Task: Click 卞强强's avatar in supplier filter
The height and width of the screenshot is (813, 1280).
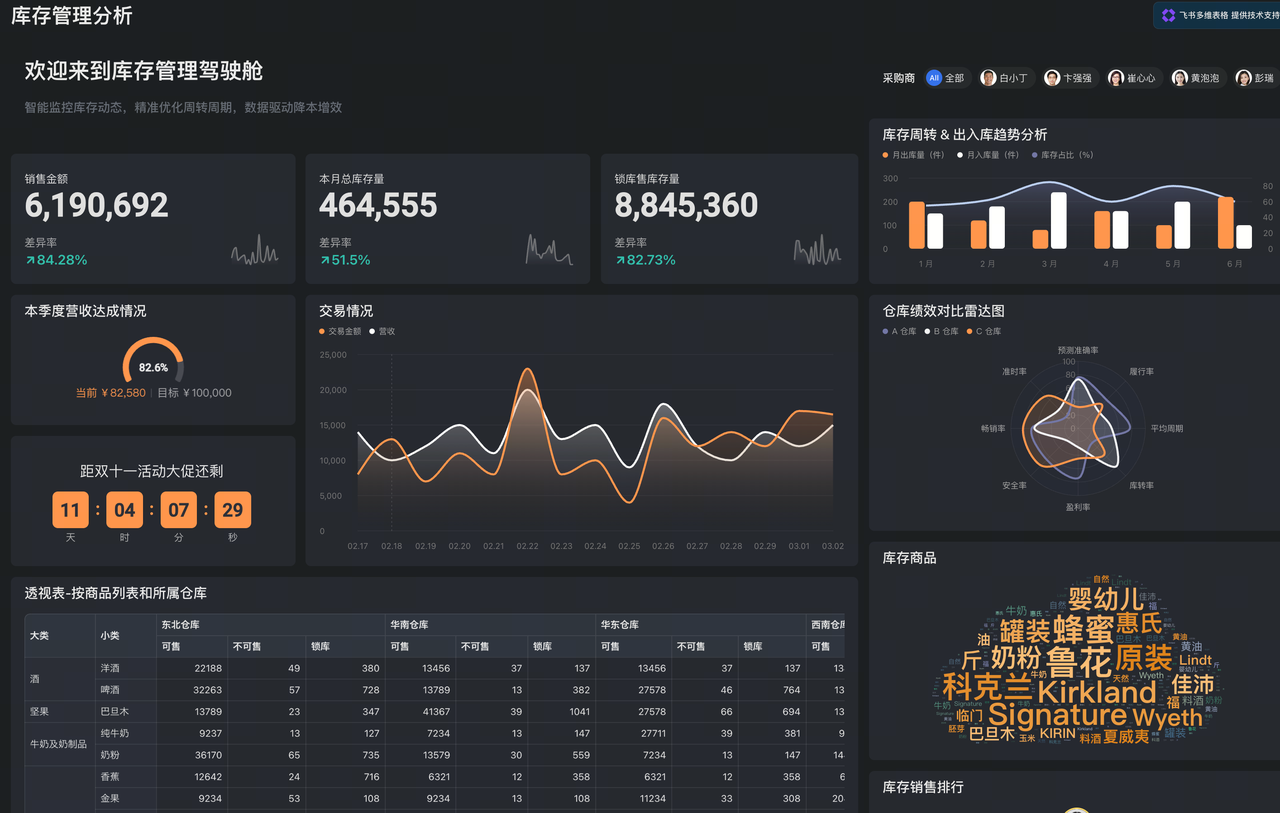Action: (x=1052, y=78)
